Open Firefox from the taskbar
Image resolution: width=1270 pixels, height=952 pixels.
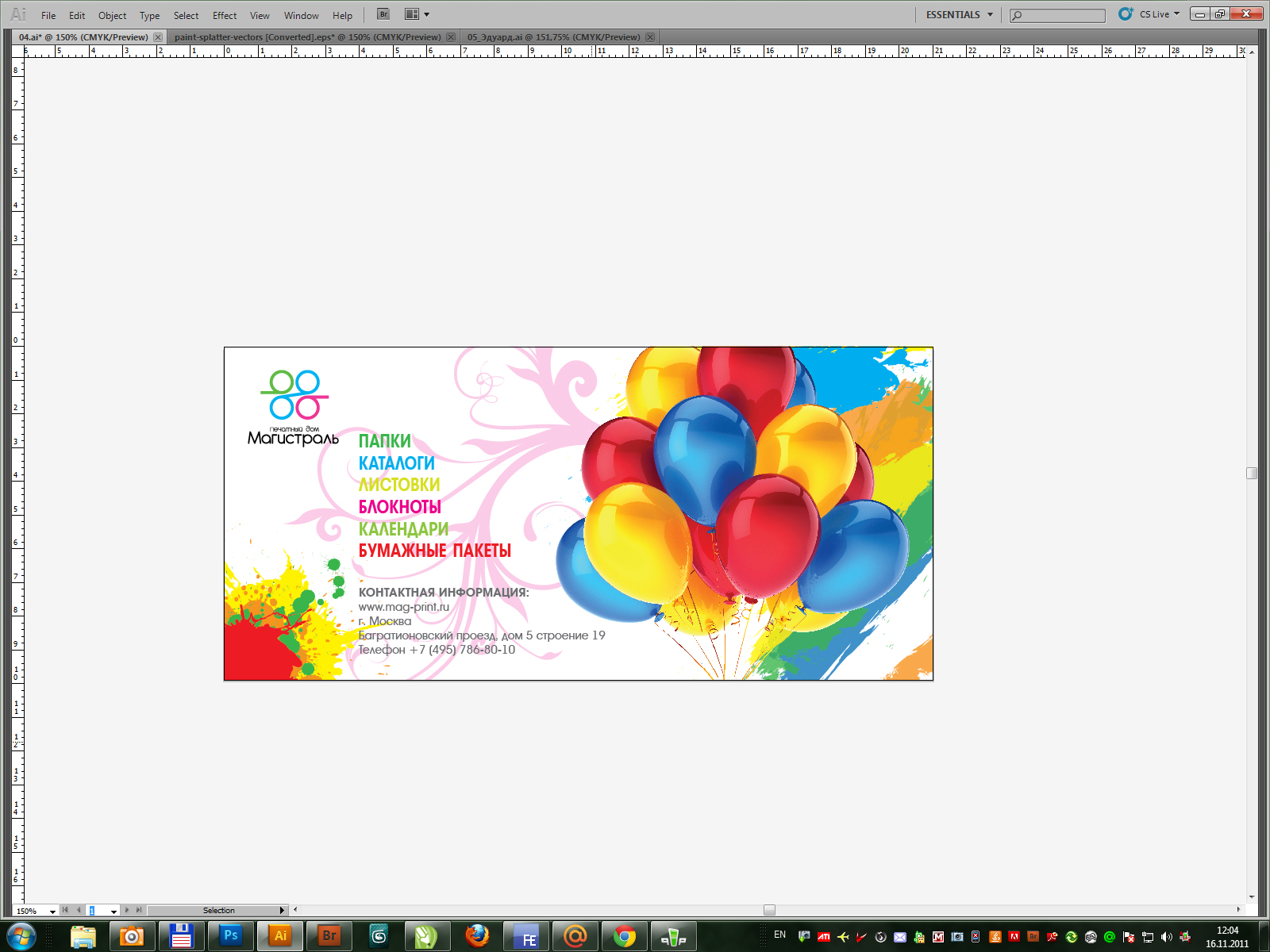(x=477, y=937)
